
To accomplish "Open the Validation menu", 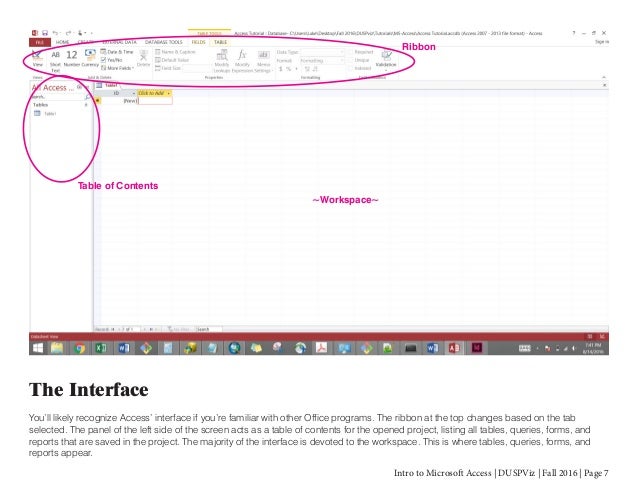I will coord(386,60).
